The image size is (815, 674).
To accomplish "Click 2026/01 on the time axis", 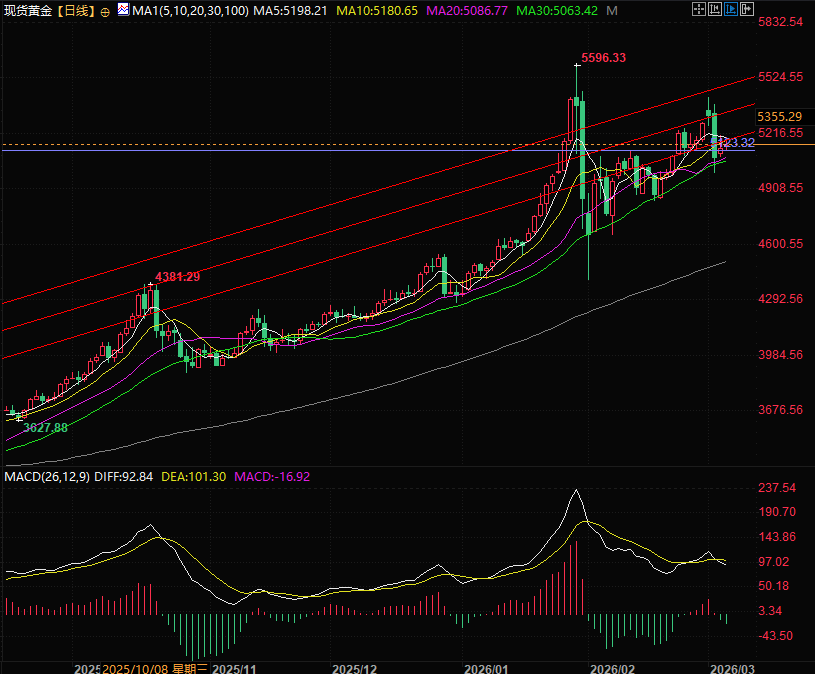I will pos(485,667).
